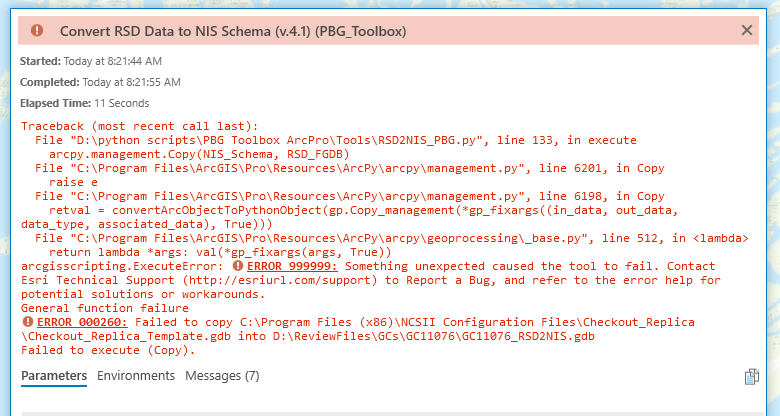Click the Traceback (most recent call last) line

point(139,126)
